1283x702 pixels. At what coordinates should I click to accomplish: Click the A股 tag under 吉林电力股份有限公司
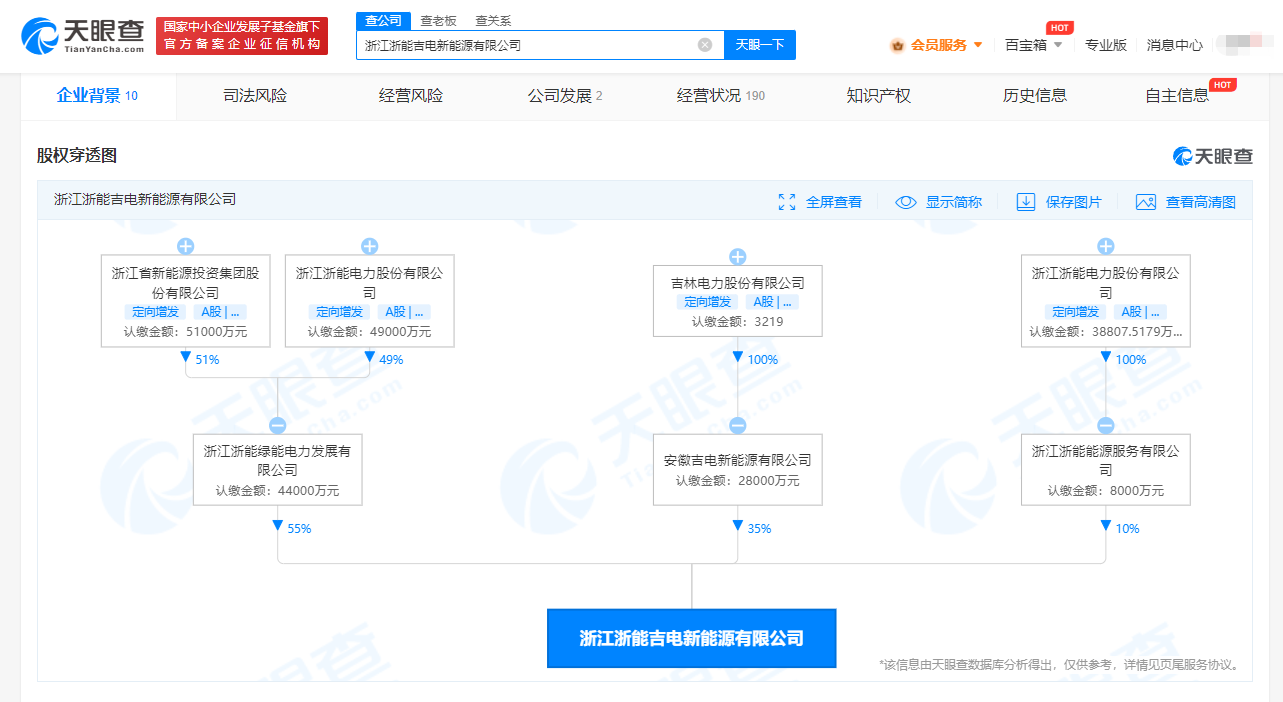point(771,302)
